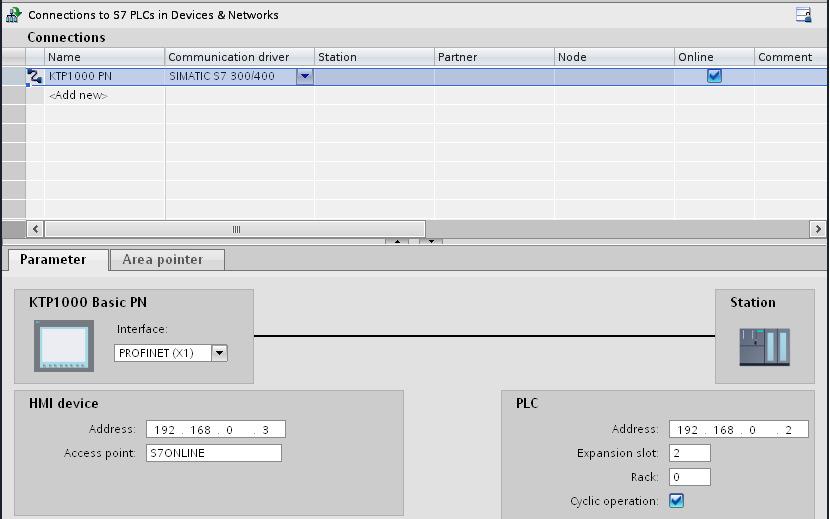Screen dimensions: 830x519
Task: Click the PLC Address field
Action: tap(739, 429)
